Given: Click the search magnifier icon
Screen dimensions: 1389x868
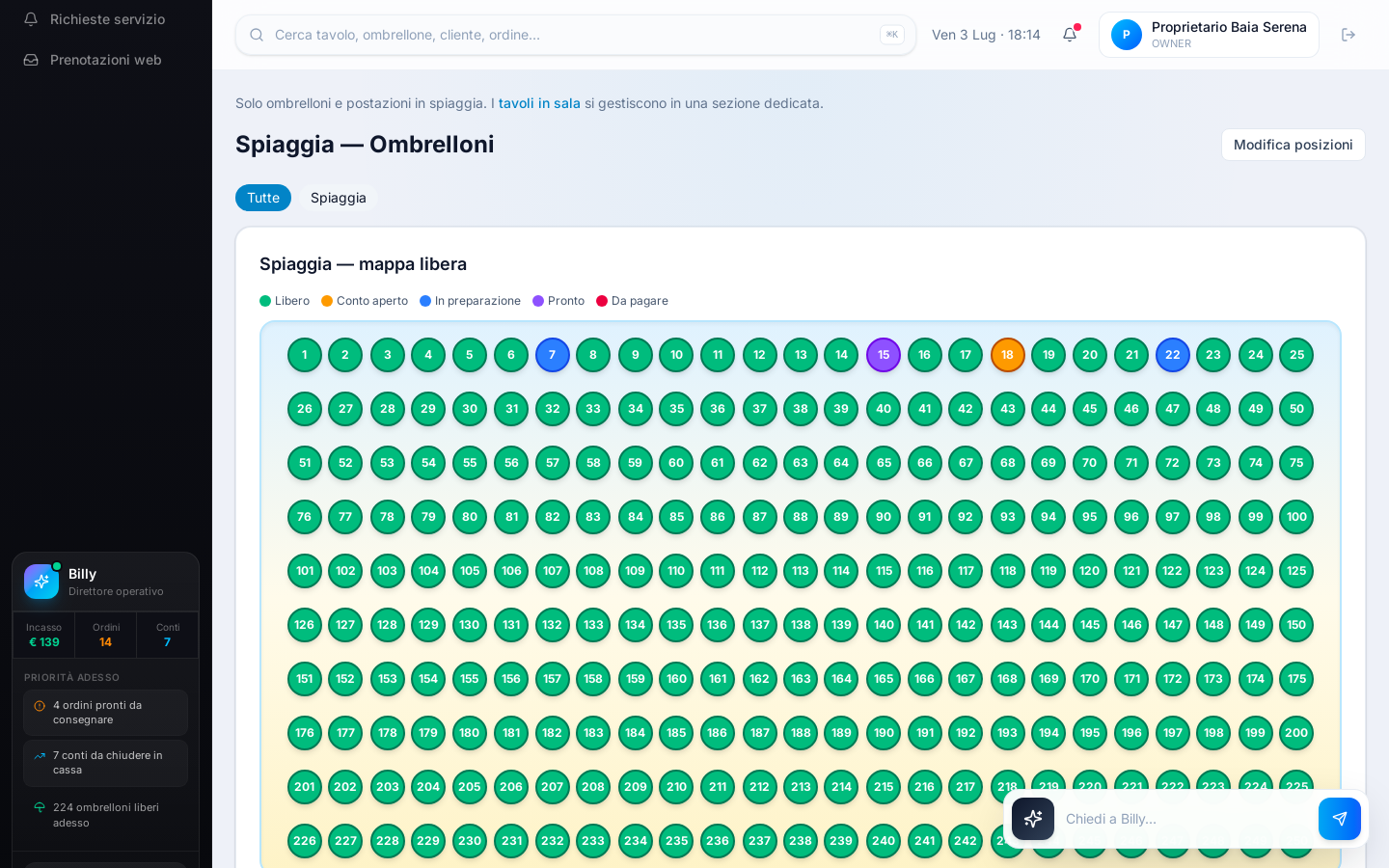Looking at the screenshot, I should coord(257,35).
